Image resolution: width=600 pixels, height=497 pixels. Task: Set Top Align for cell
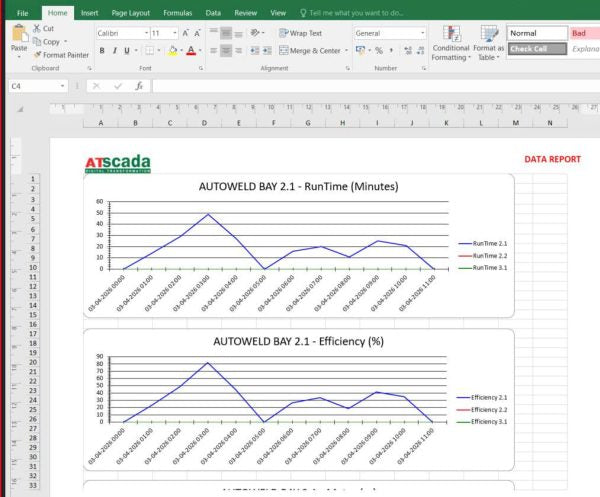pos(214,33)
